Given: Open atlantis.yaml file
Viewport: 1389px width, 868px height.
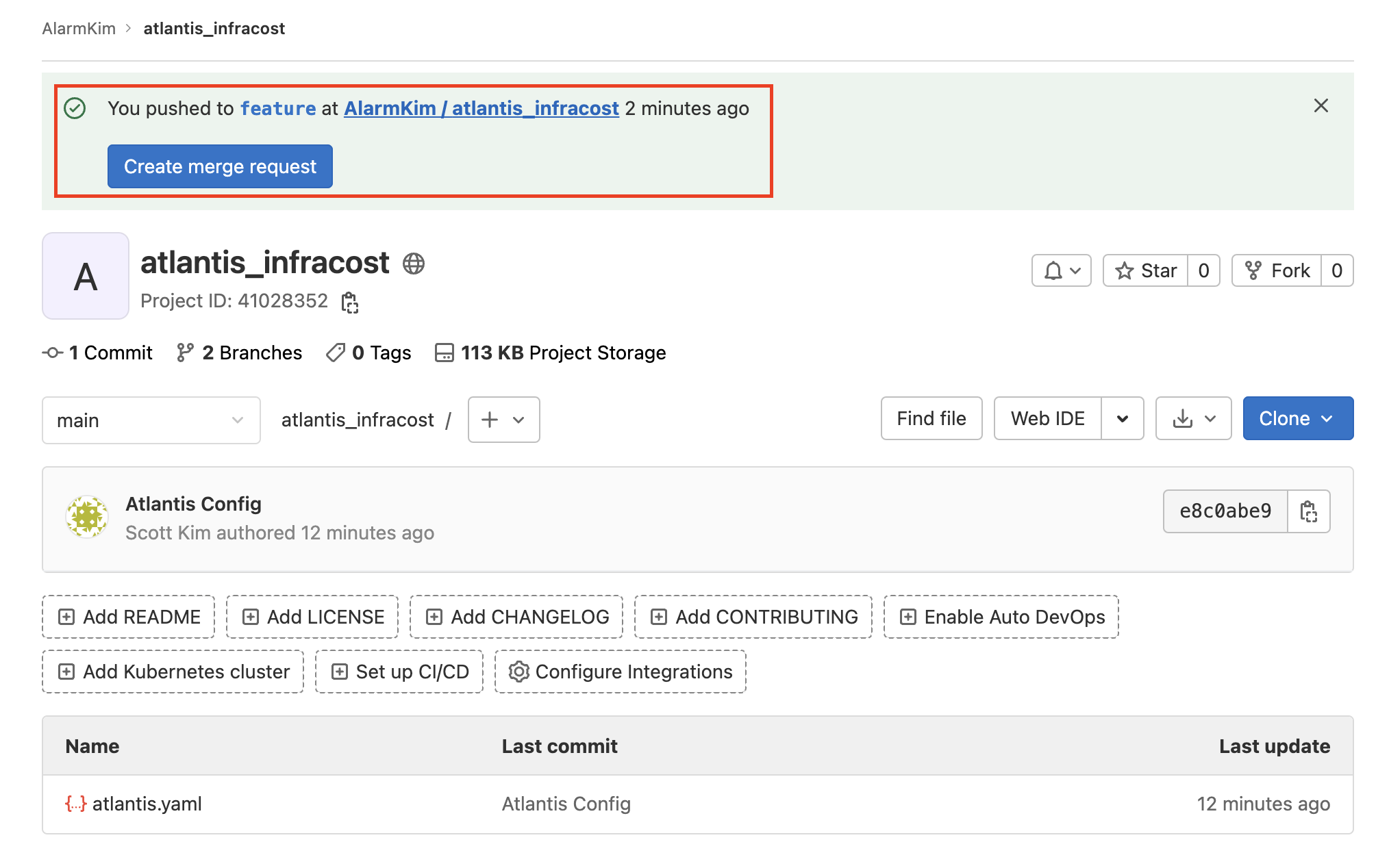Looking at the screenshot, I should pyautogui.click(x=147, y=804).
